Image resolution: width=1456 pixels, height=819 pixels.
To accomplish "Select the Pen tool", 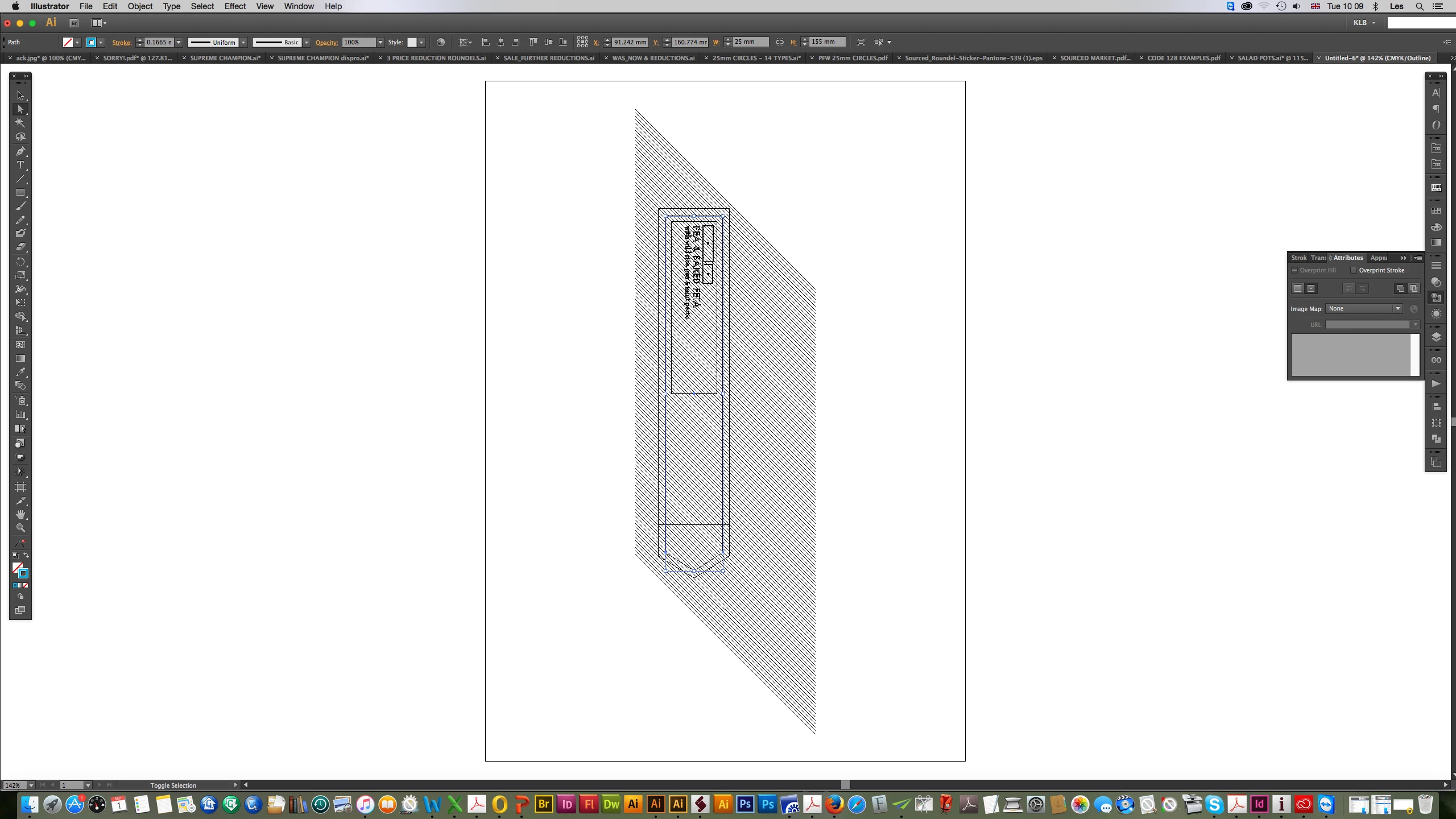I will tap(20, 151).
